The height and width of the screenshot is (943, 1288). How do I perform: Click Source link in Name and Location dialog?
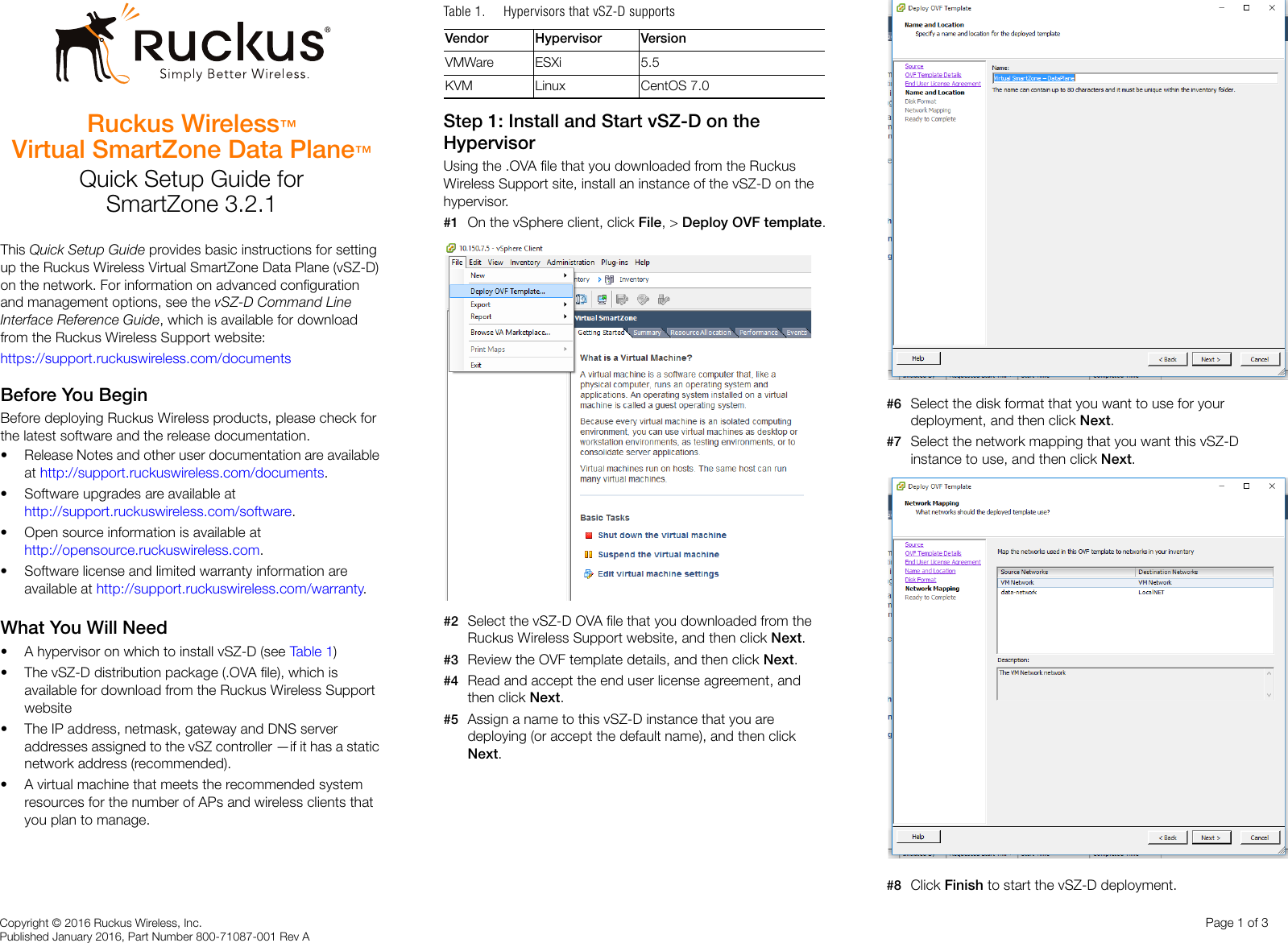pos(913,67)
